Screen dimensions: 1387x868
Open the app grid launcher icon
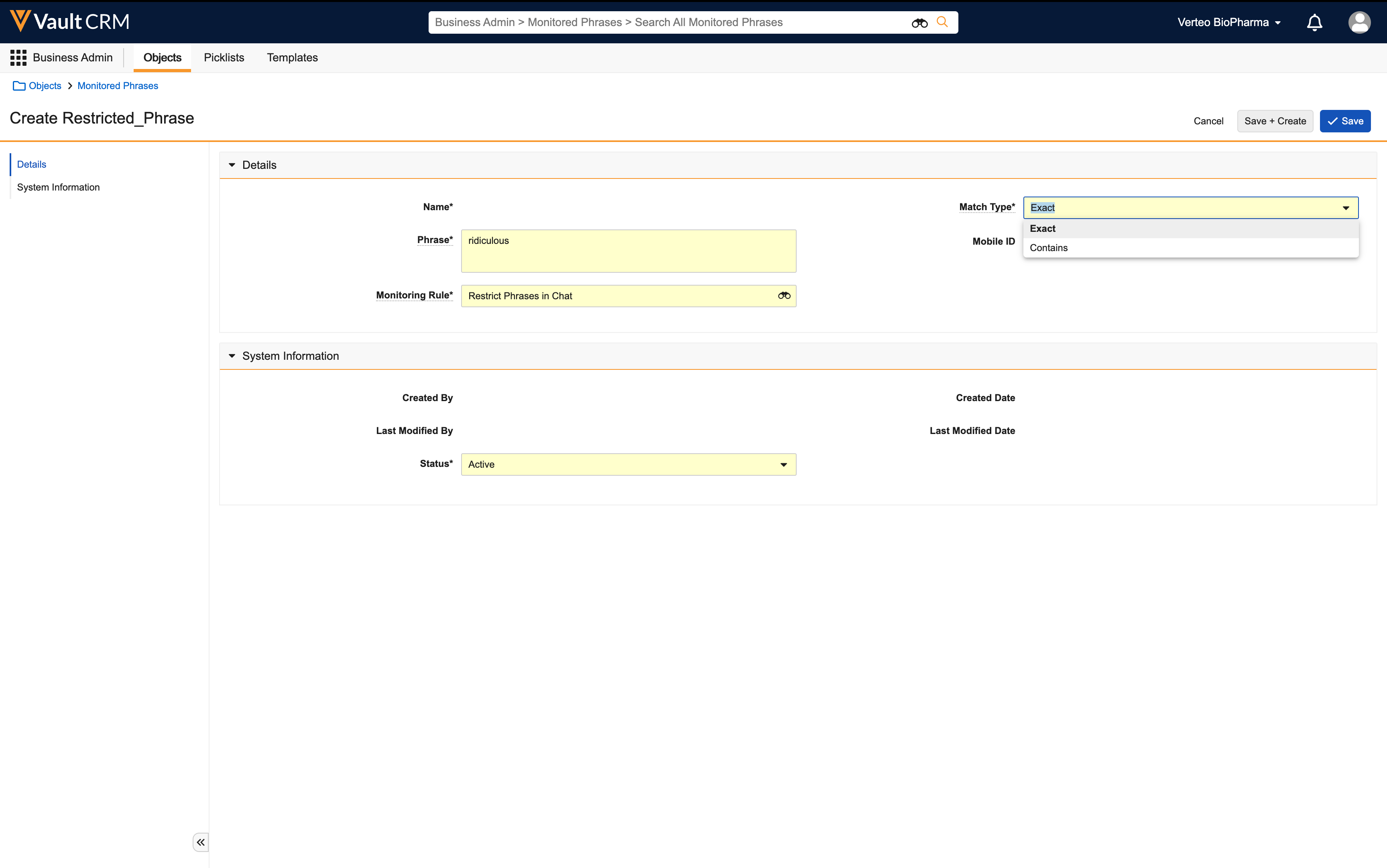18,57
